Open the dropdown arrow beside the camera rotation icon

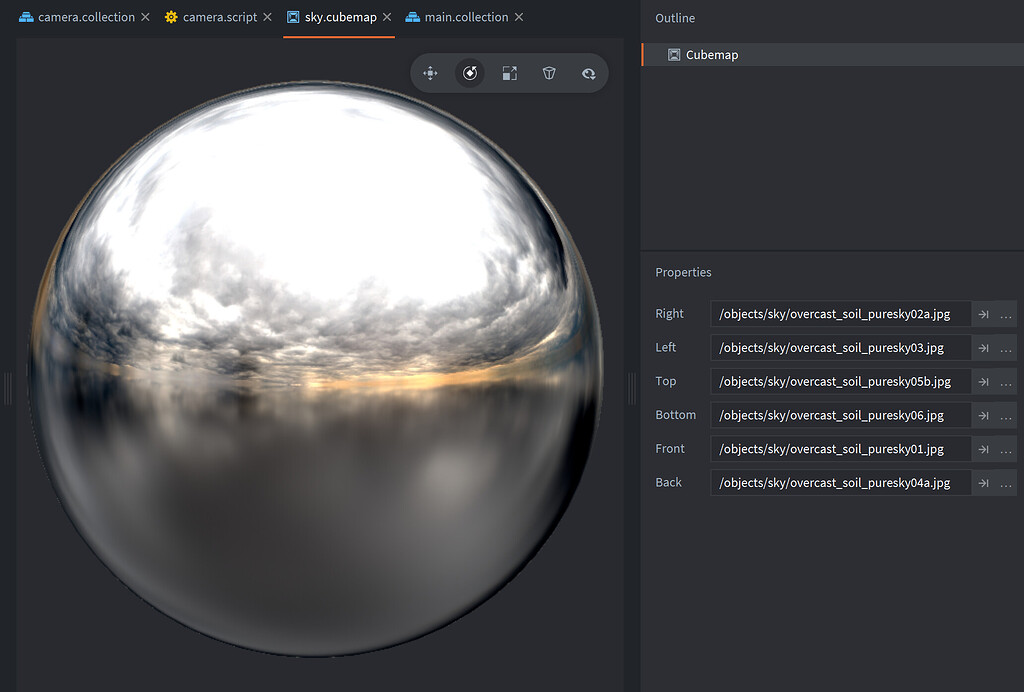pyautogui.click(x=589, y=73)
